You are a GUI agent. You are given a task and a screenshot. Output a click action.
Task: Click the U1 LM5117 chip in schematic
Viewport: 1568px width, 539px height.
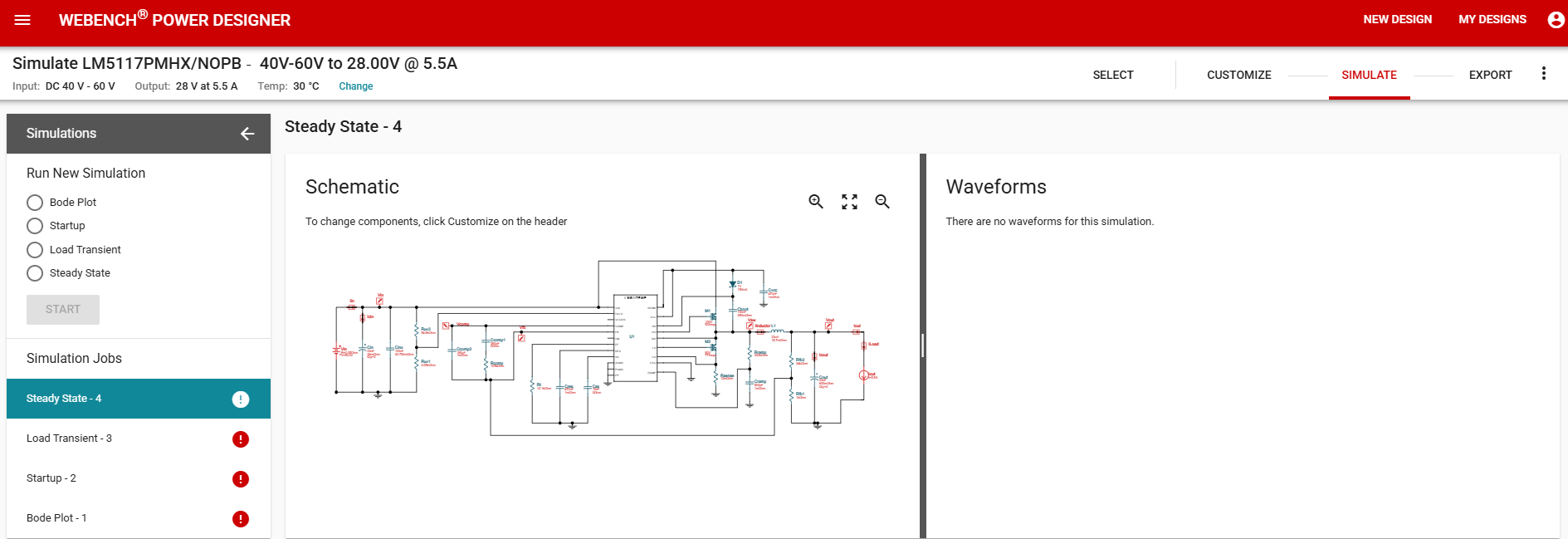tap(635, 338)
